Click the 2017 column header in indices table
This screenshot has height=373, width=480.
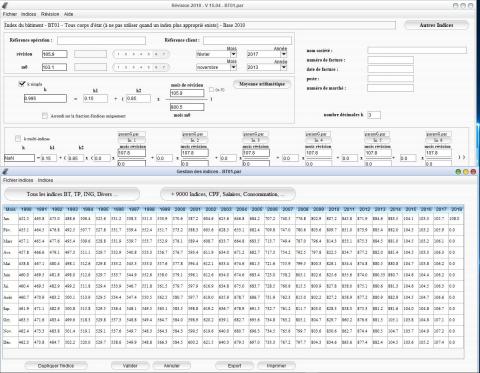pos(441,209)
